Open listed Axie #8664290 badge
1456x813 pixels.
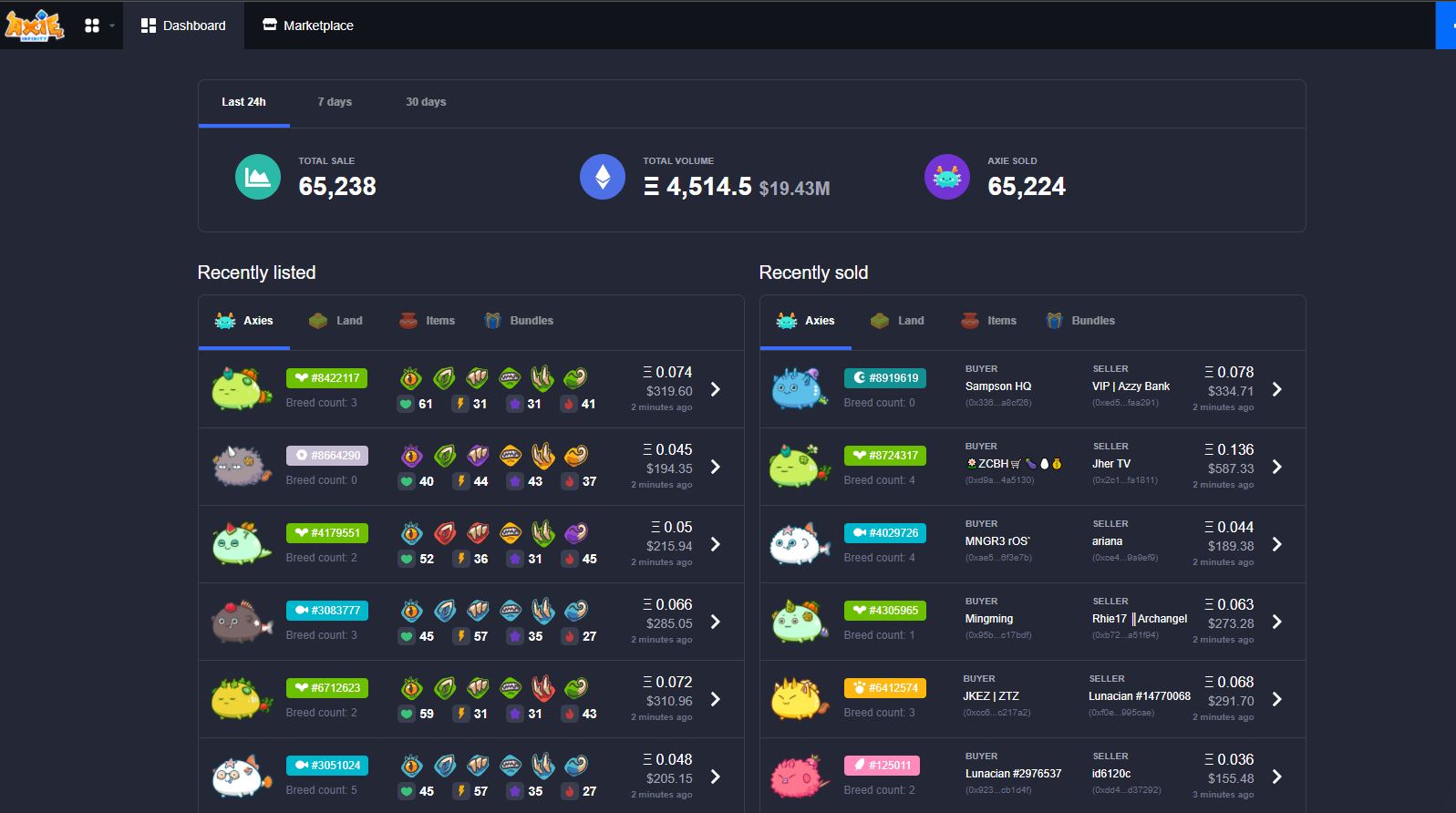[x=326, y=456]
